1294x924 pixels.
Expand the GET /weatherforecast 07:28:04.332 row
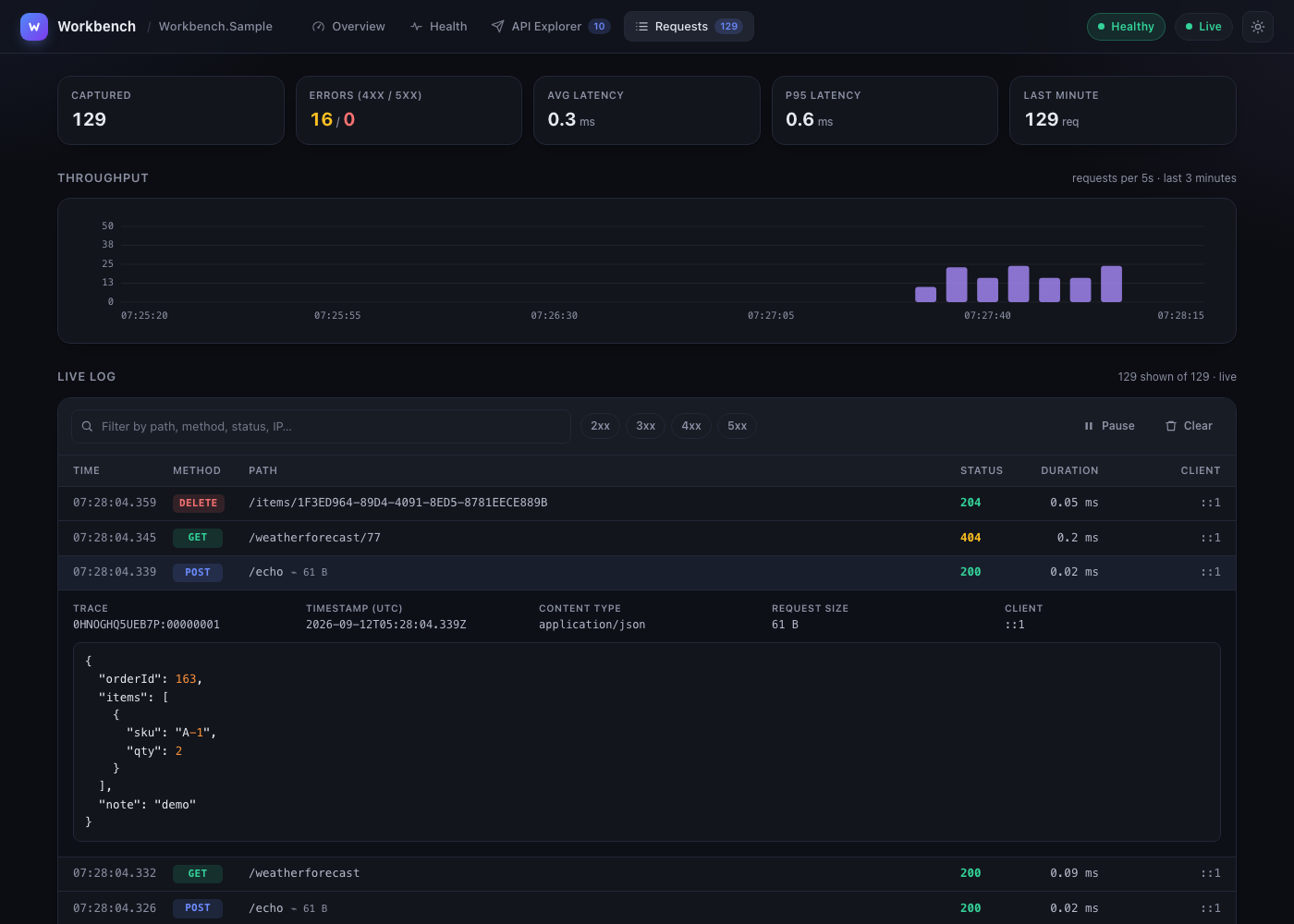pos(647,873)
